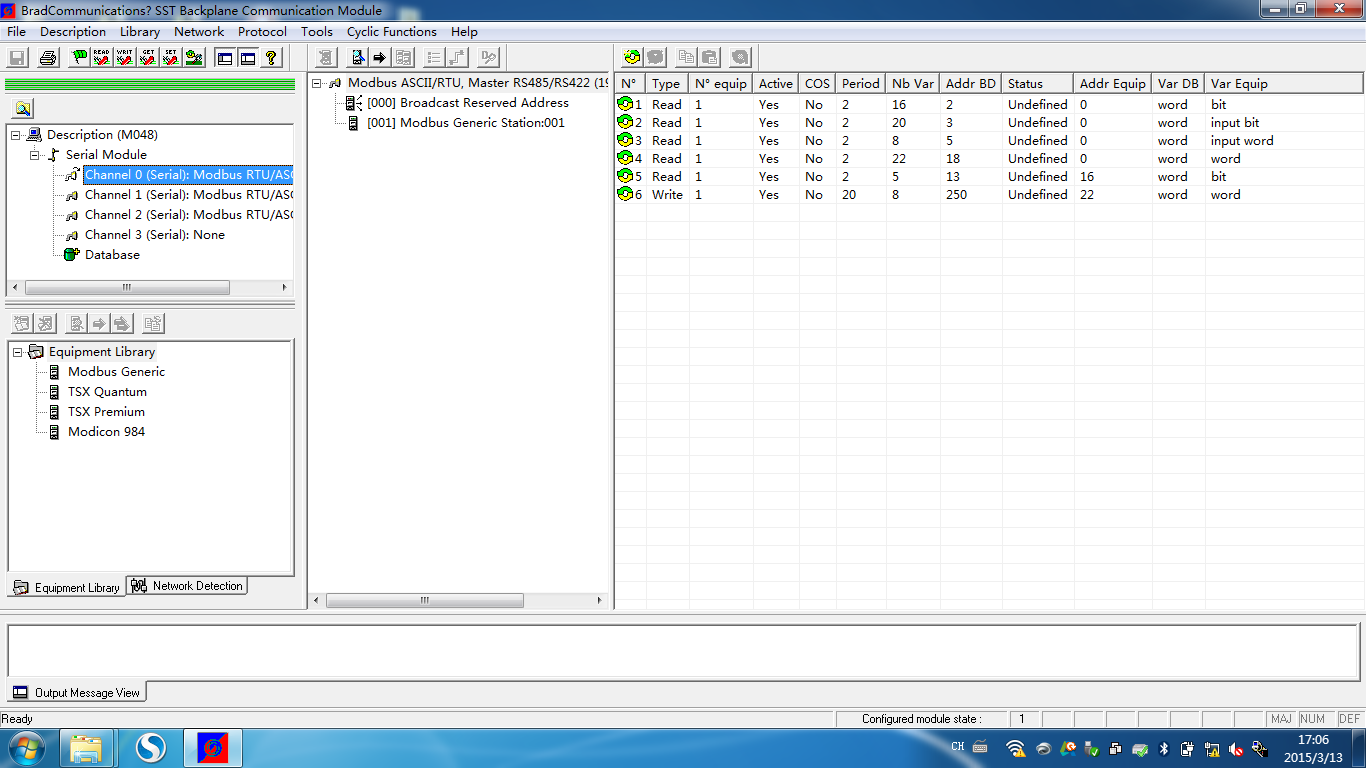The image size is (1366, 768).
Task: Click the Addr BD column header
Action: coord(971,83)
